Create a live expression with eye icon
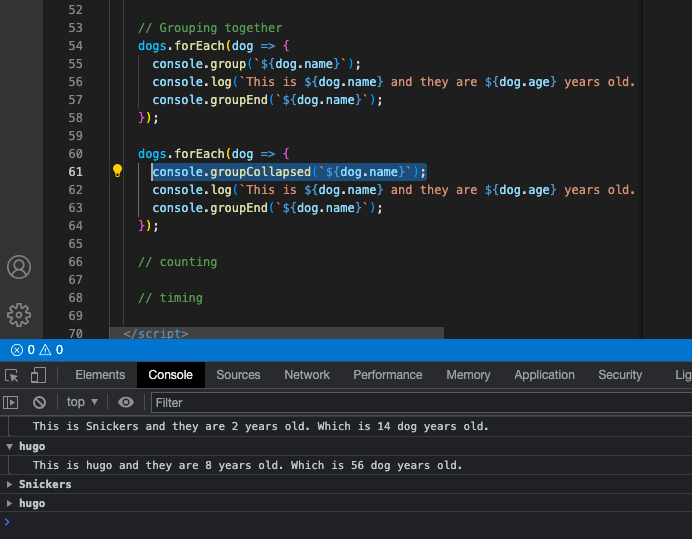The width and height of the screenshot is (692, 539). tap(126, 402)
